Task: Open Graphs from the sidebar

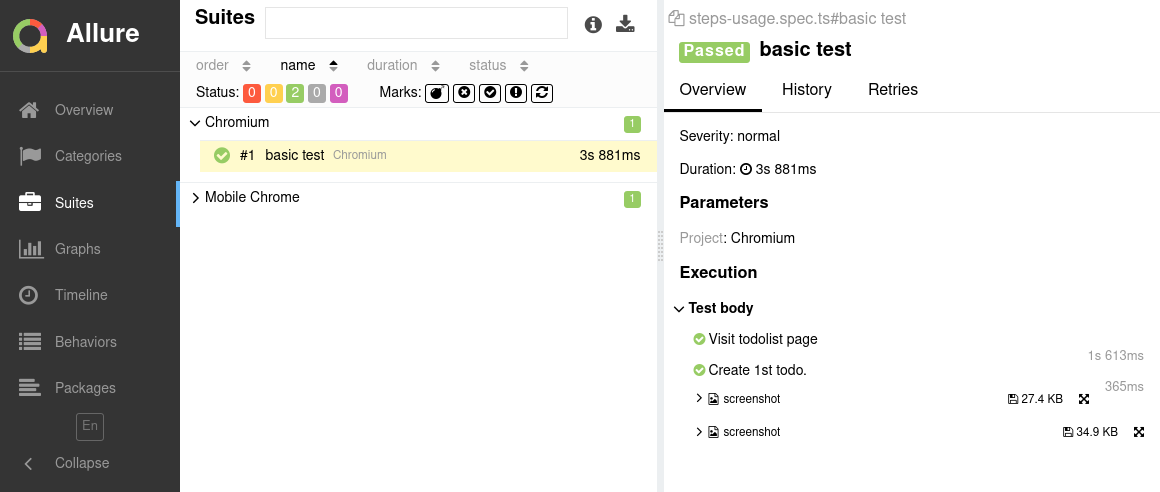Action: (77, 249)
